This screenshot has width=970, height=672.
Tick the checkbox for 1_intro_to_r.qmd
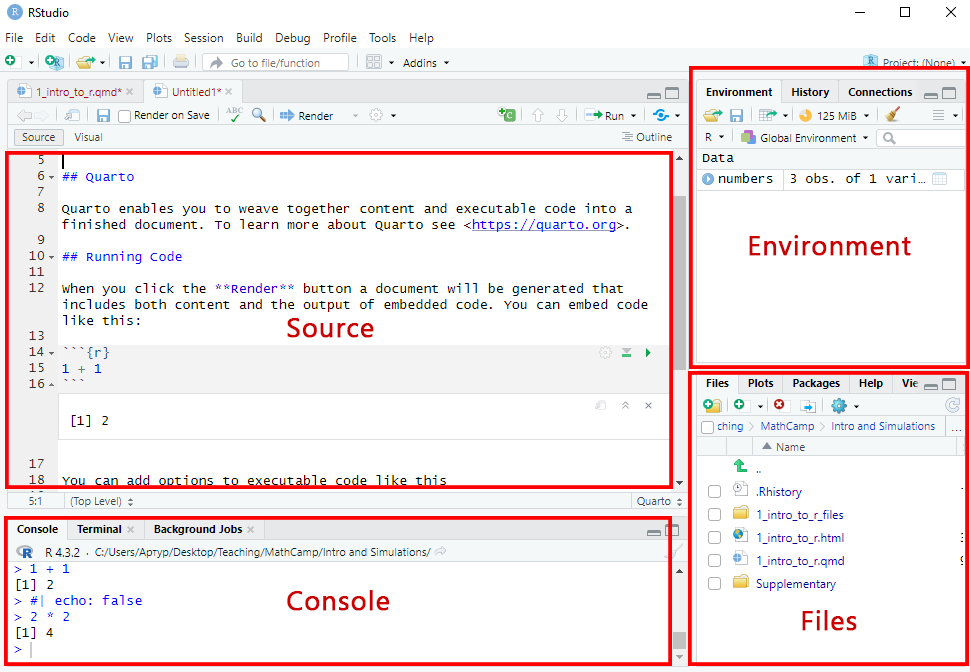pyautogui.click(x=715, y=560)
